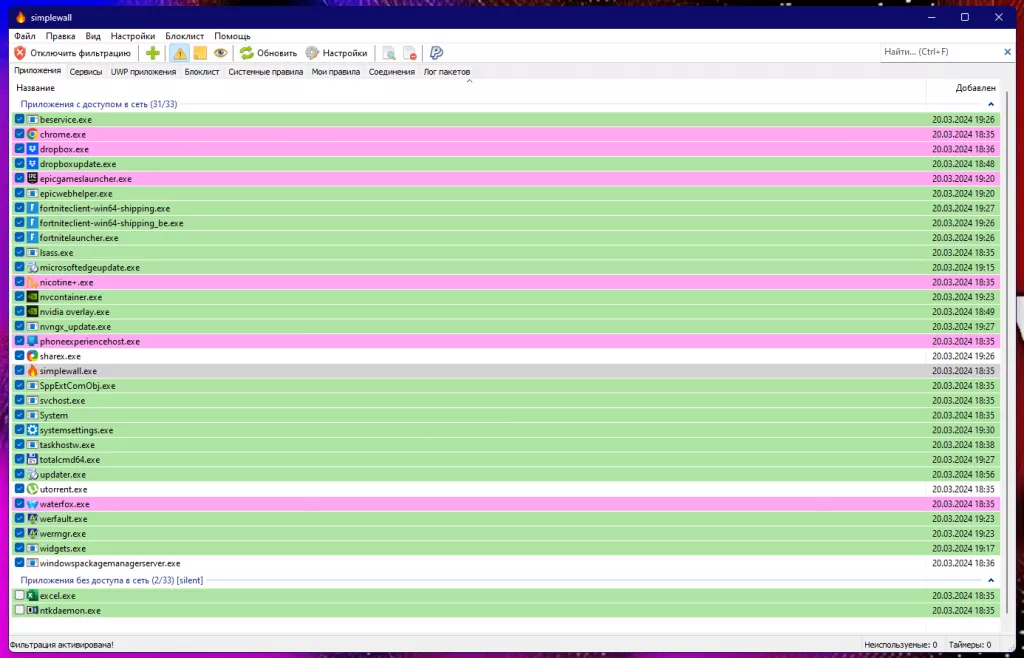Click the Найти search field

[938, 52]
